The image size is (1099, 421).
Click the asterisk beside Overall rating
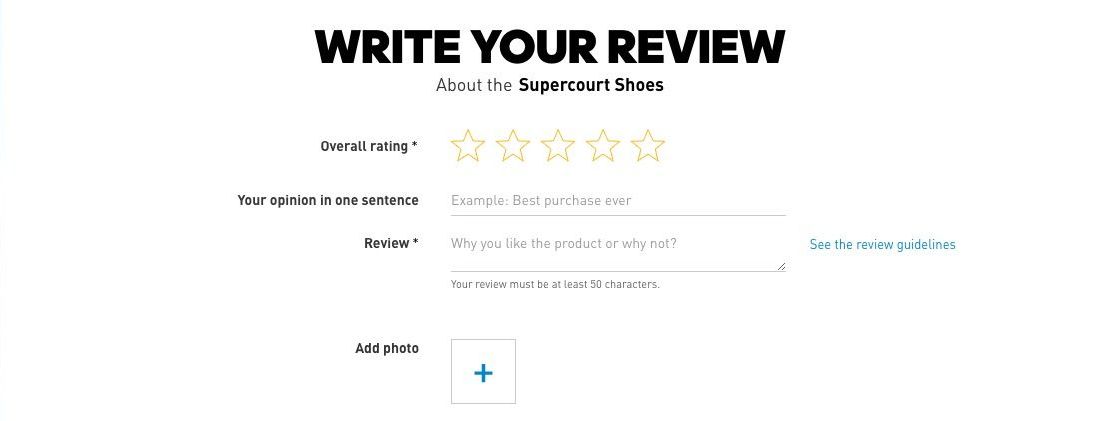click(415, 146)
